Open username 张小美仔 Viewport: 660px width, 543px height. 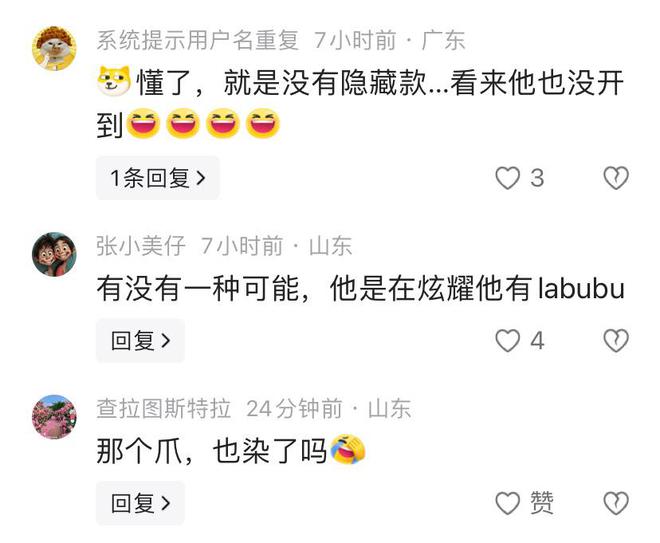click(x=141, y=246)
